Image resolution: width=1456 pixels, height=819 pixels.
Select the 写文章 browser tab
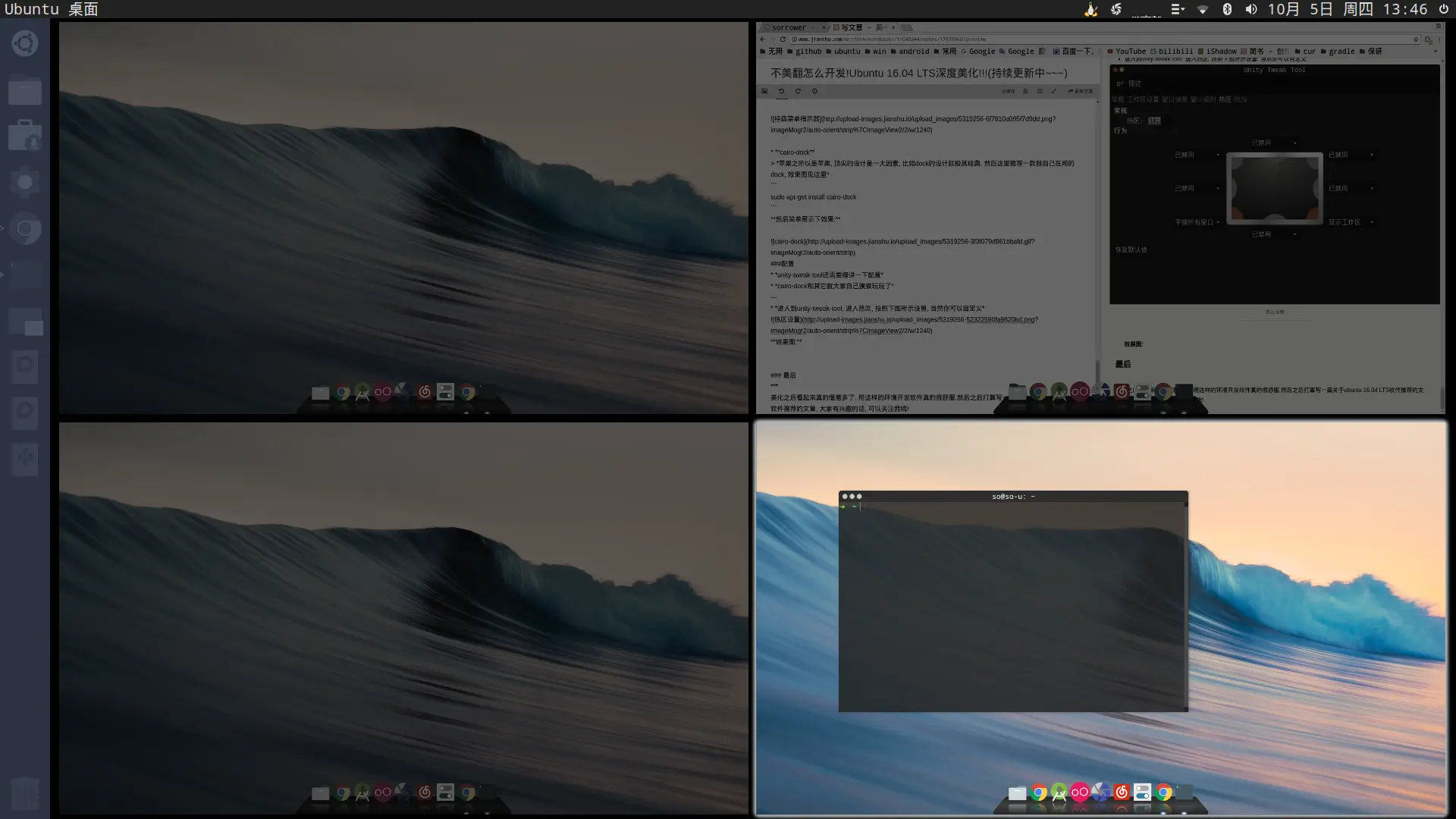click(x=852, y=27)
